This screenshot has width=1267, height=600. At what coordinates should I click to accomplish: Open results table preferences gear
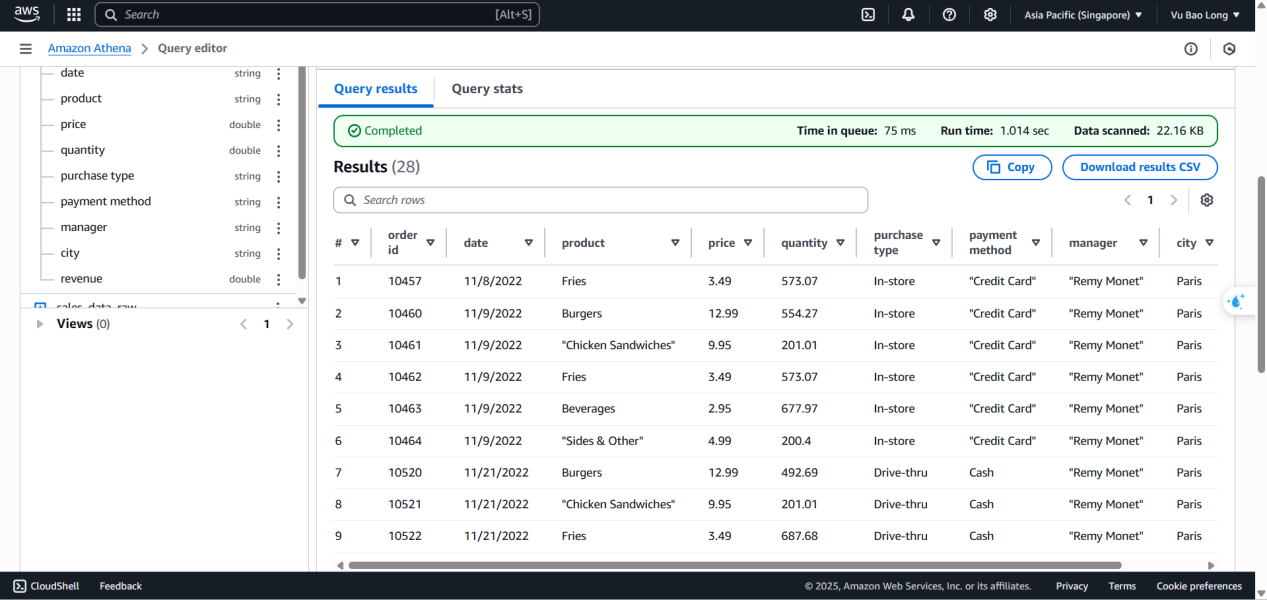(1207, 200)
